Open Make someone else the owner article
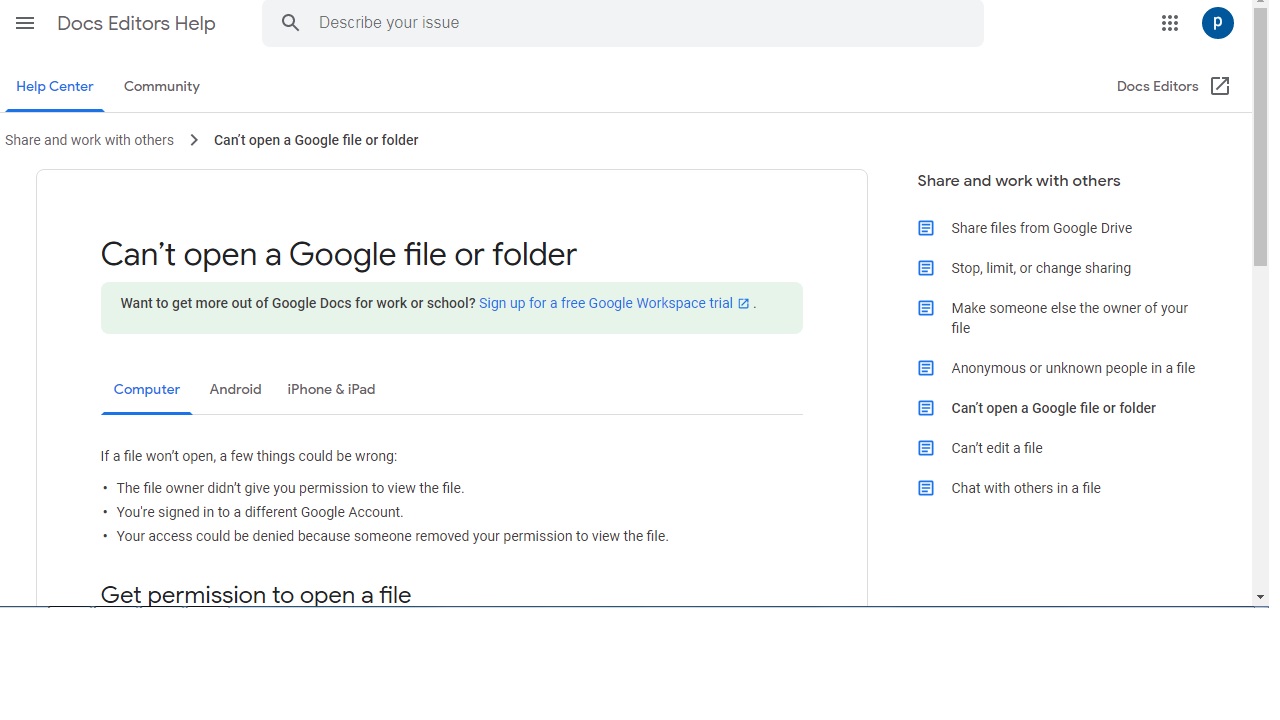 (x=1070, y=318)
